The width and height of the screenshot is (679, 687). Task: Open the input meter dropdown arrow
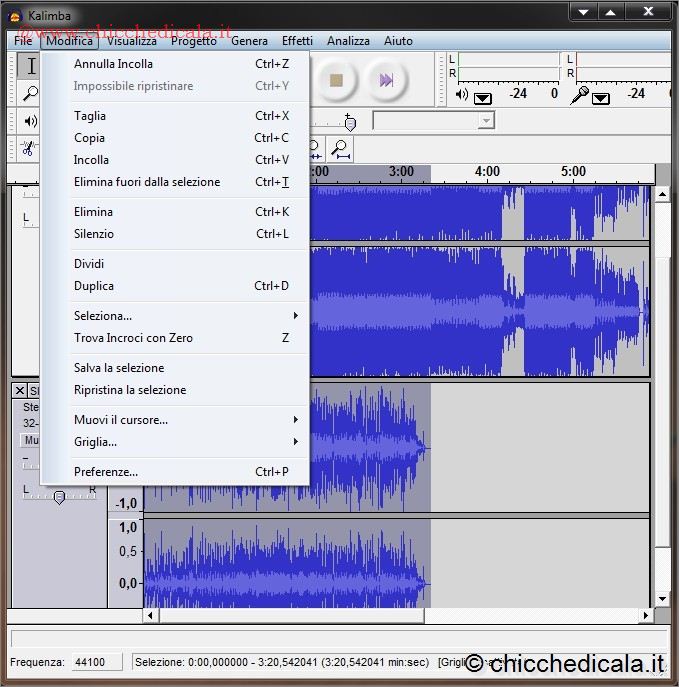601,97
